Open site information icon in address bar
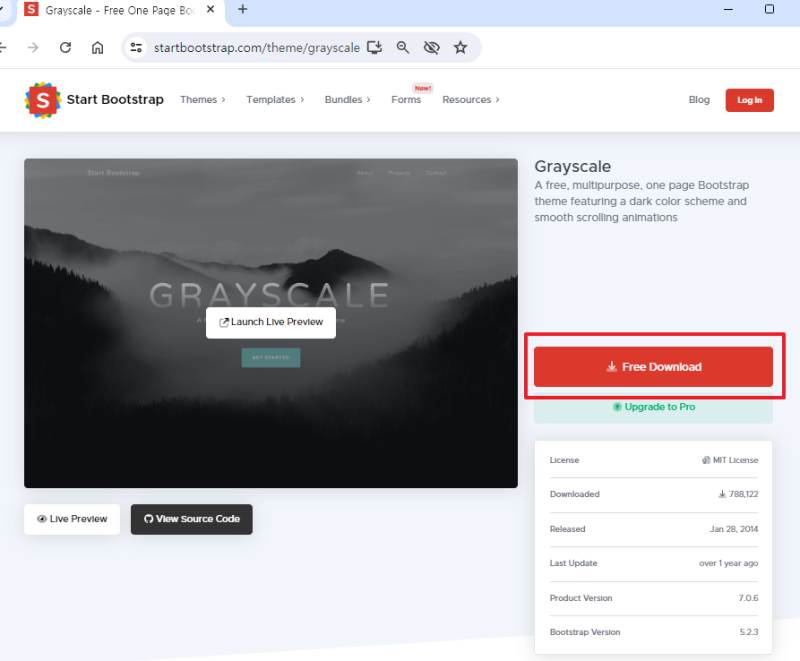This screenshot has width=800, height=661. (x=136, y=47)
